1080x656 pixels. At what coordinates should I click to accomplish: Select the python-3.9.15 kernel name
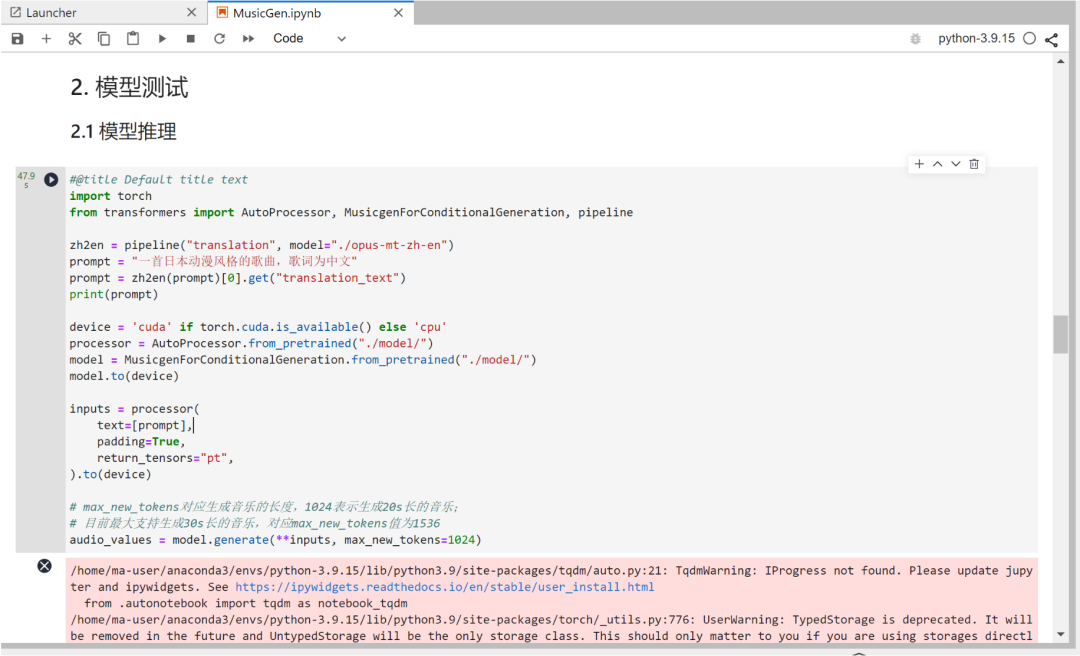click(976, 39)
